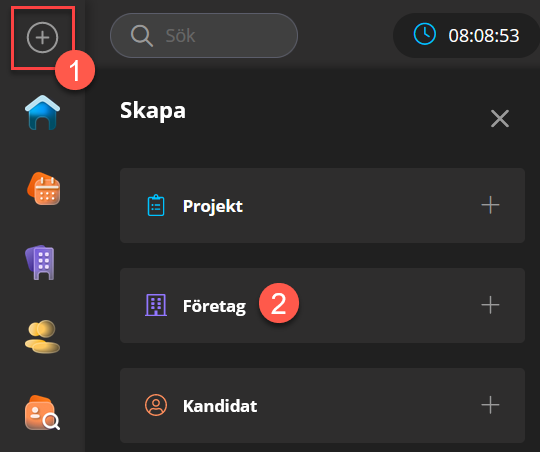Click the building icon next to Företag
The width and height of the screenshot is (540, 452).
tap(156, 305)
